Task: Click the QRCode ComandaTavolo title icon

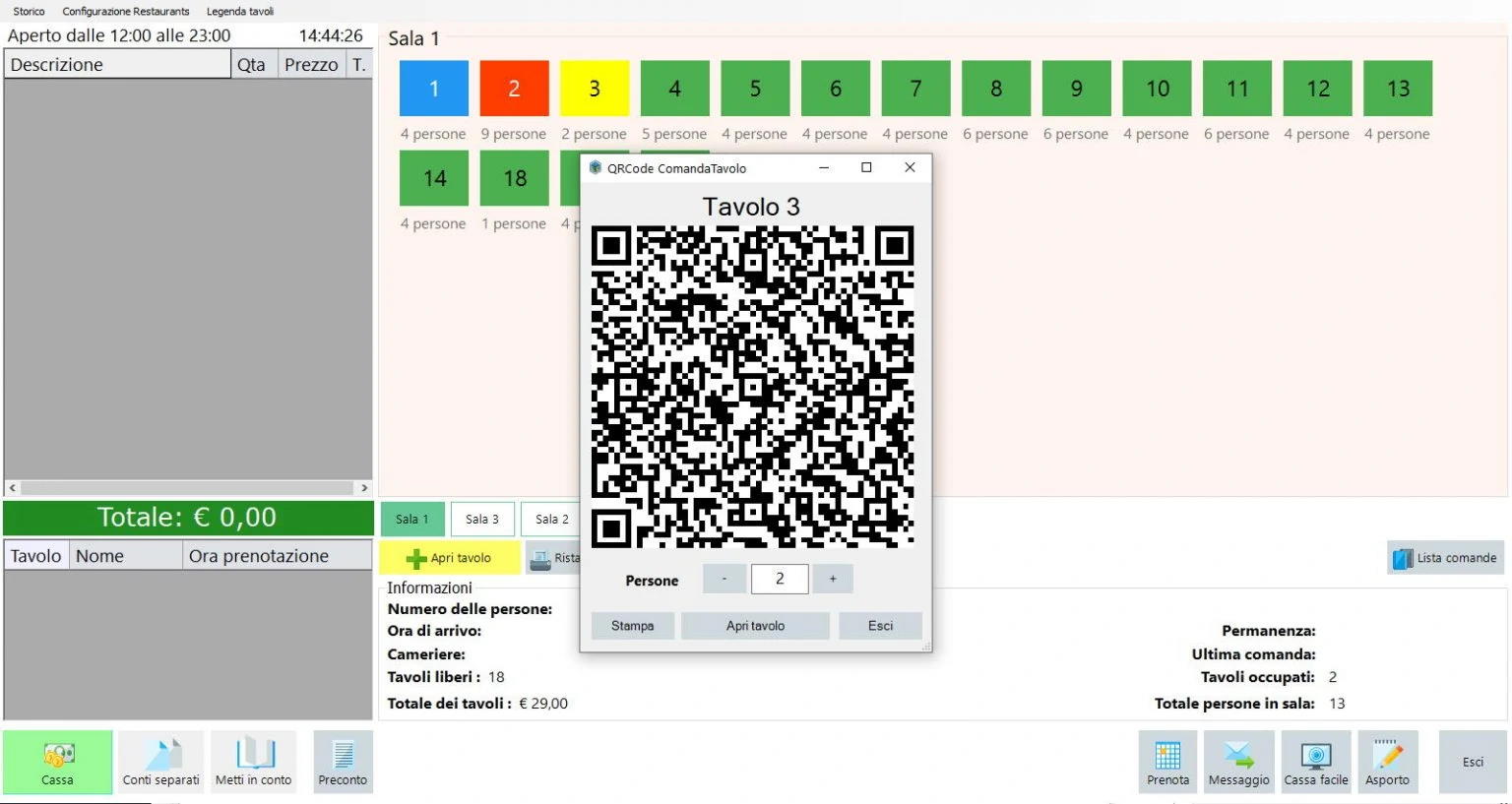Action: click(595, 168)
